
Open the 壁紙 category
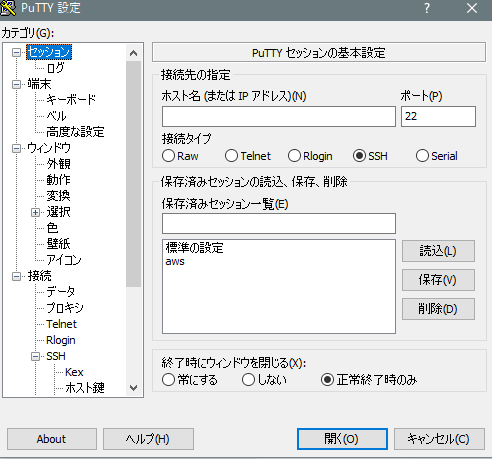tap(58, 244)
